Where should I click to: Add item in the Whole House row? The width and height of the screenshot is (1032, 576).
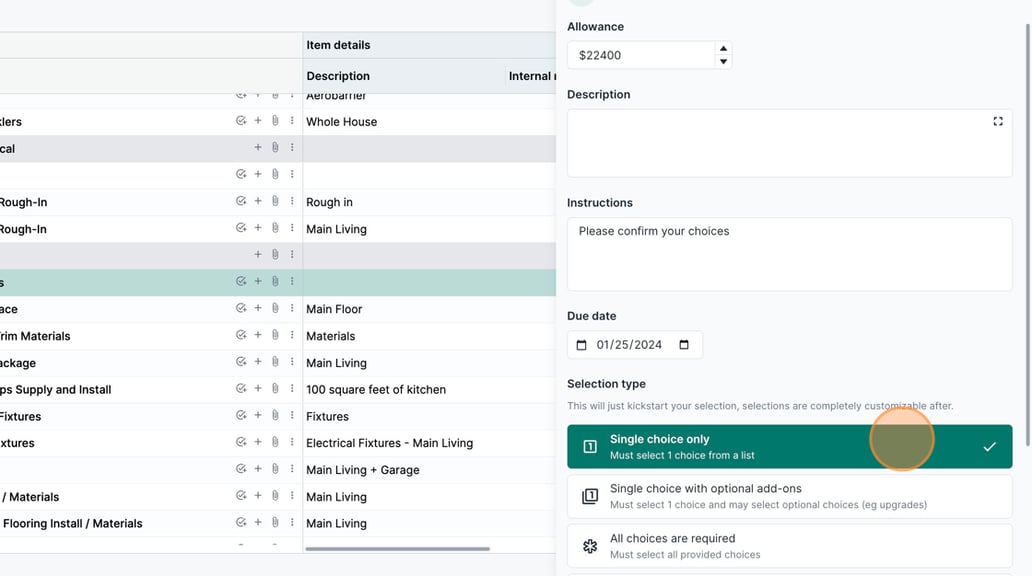tap(258, 121)
